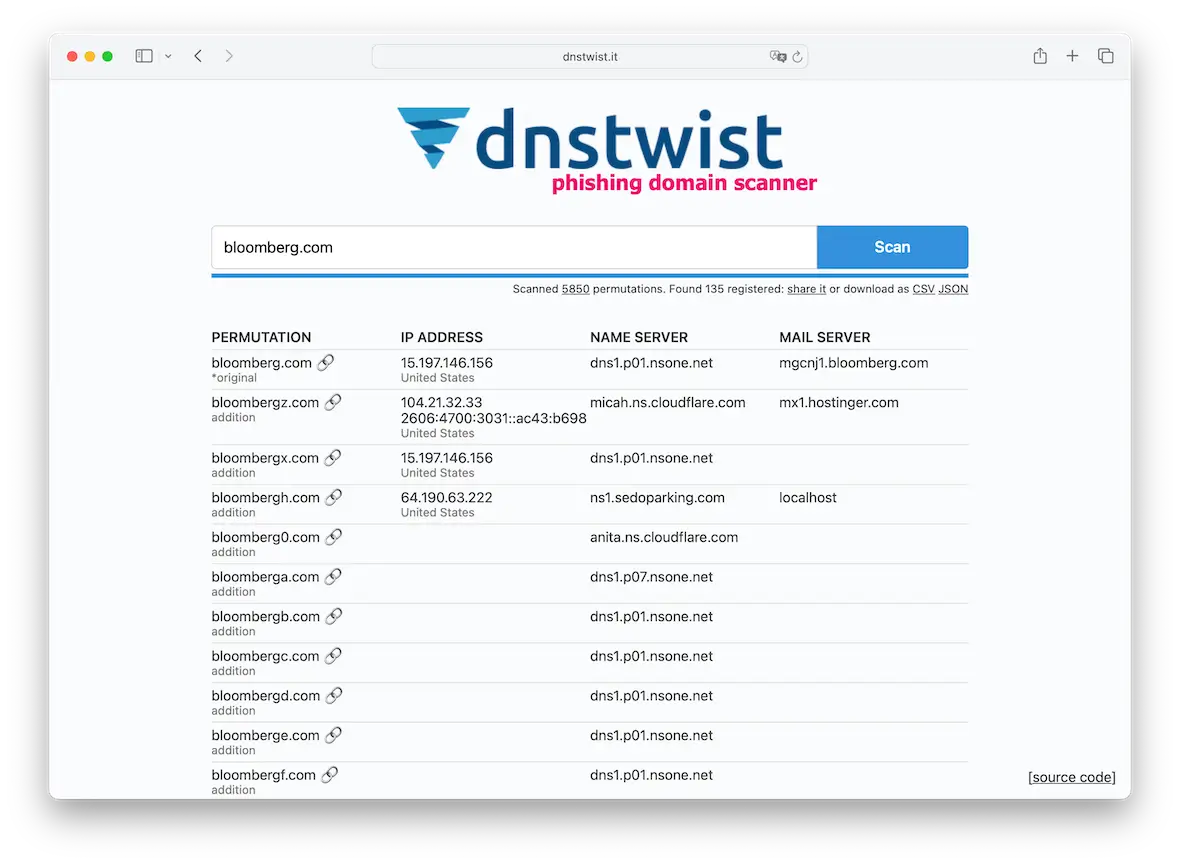Open the source code link
The height and width of the screenshot is (864, 1180).
tap(1072, 777)
